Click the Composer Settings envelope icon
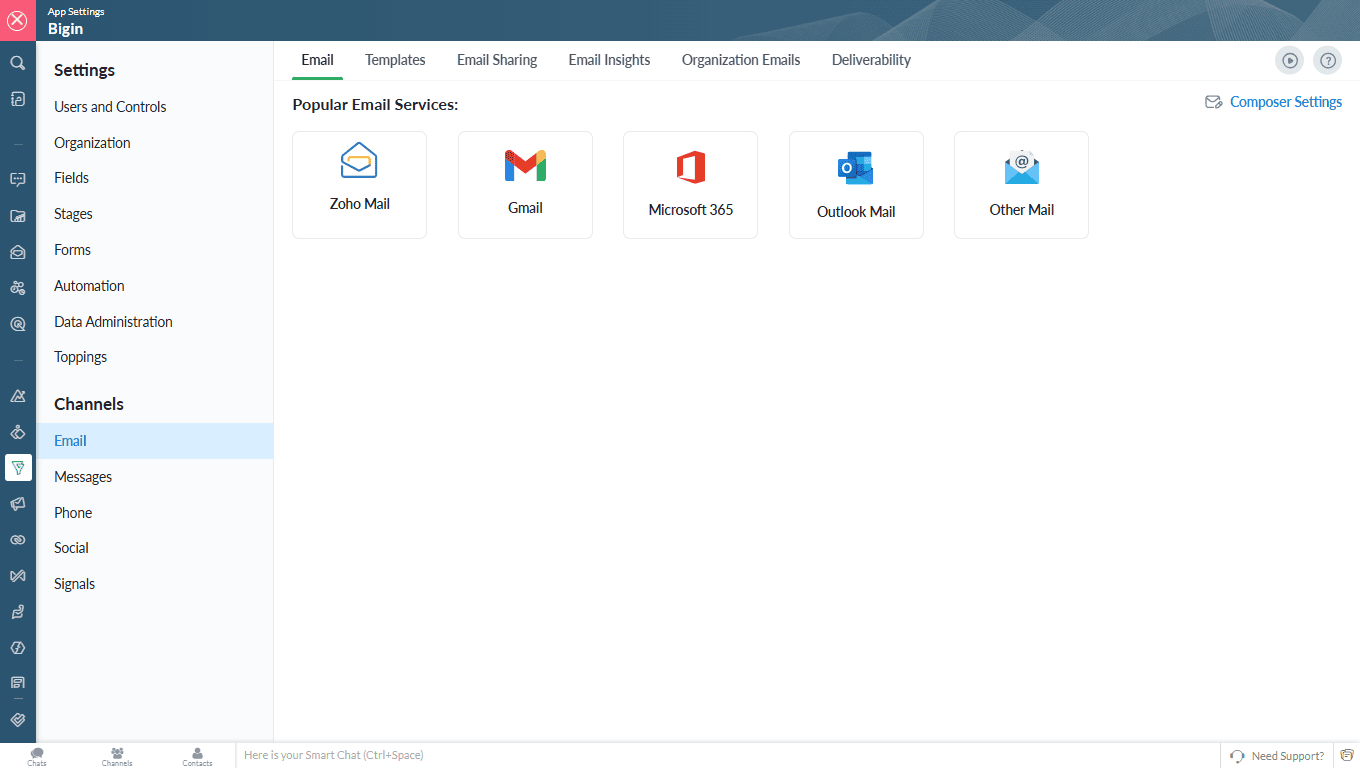 click(x=1214, y=102)
